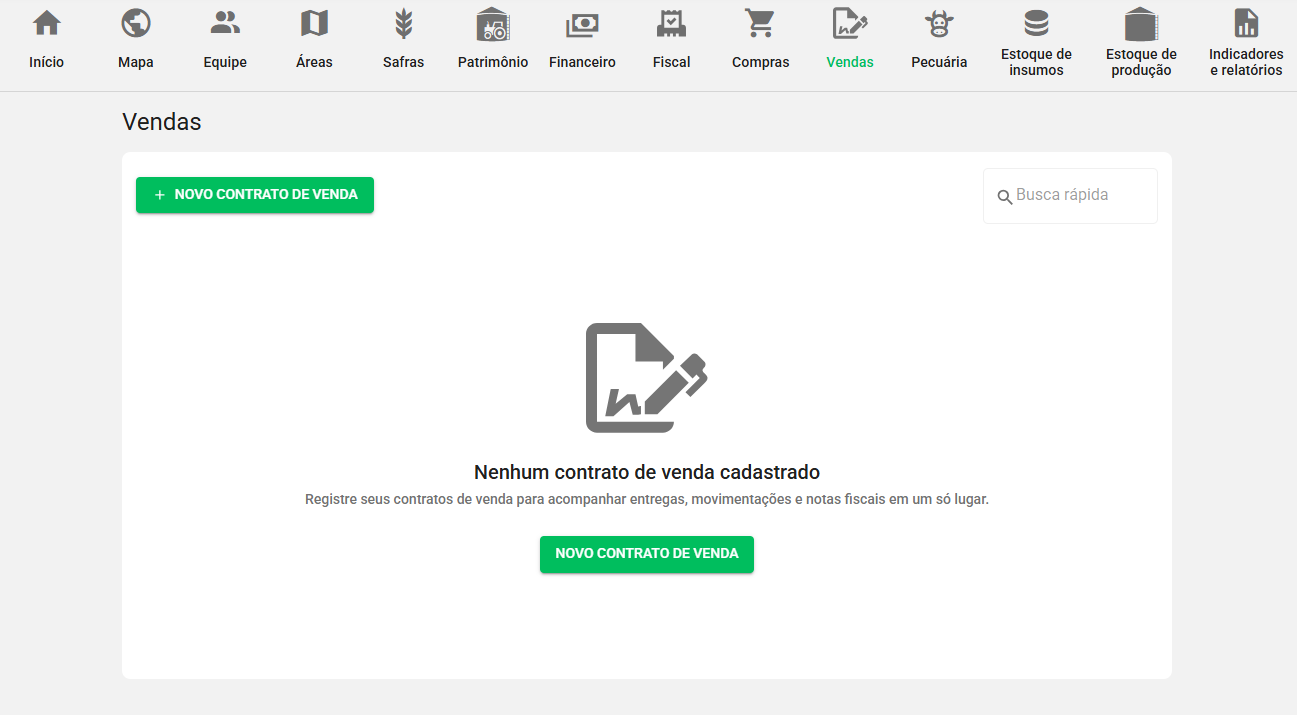Viewport: 1297px width, 715px height.
Task: Select the Vendas contract icon in navigation
Action: 850,23
